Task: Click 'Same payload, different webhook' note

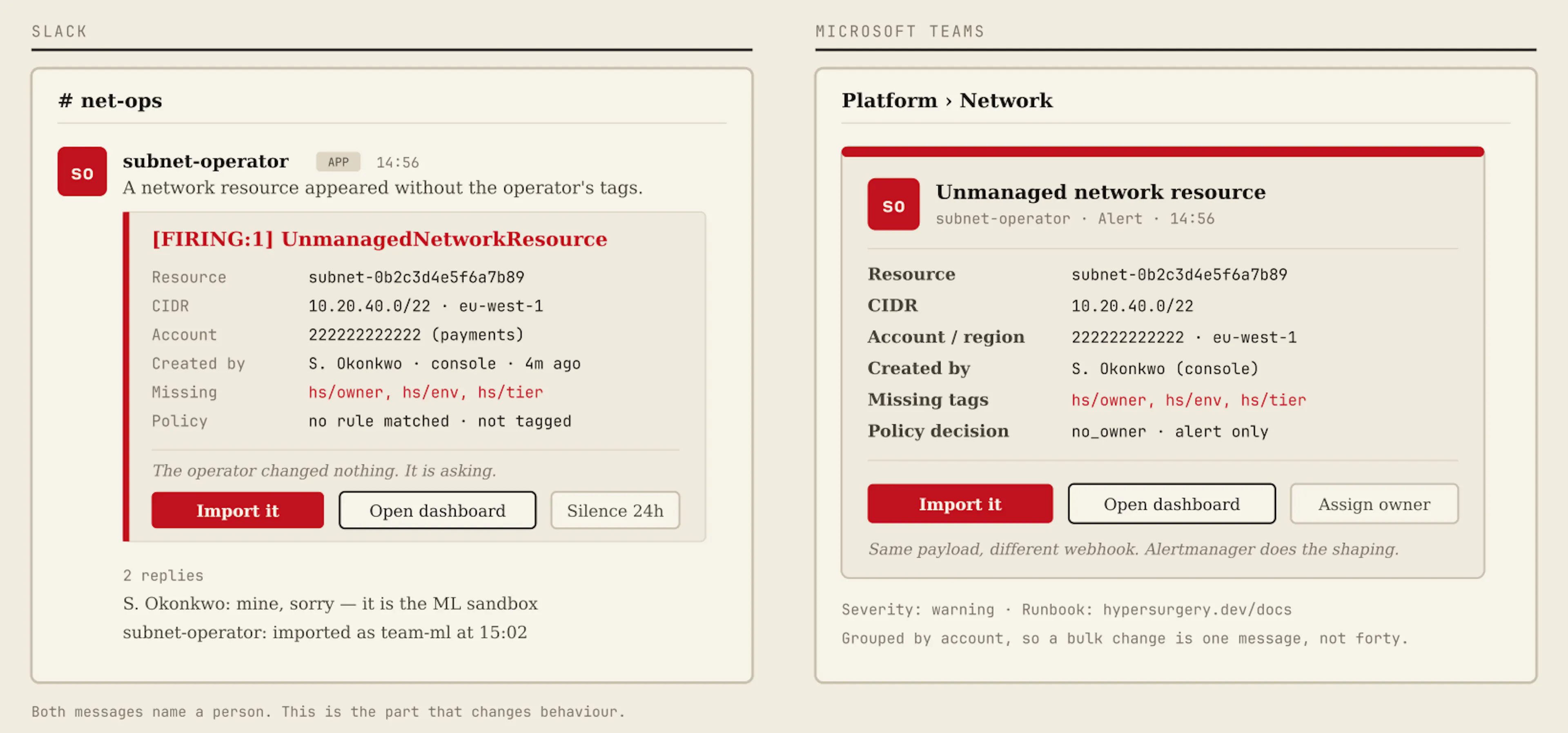Action: tap(1133, 549)
